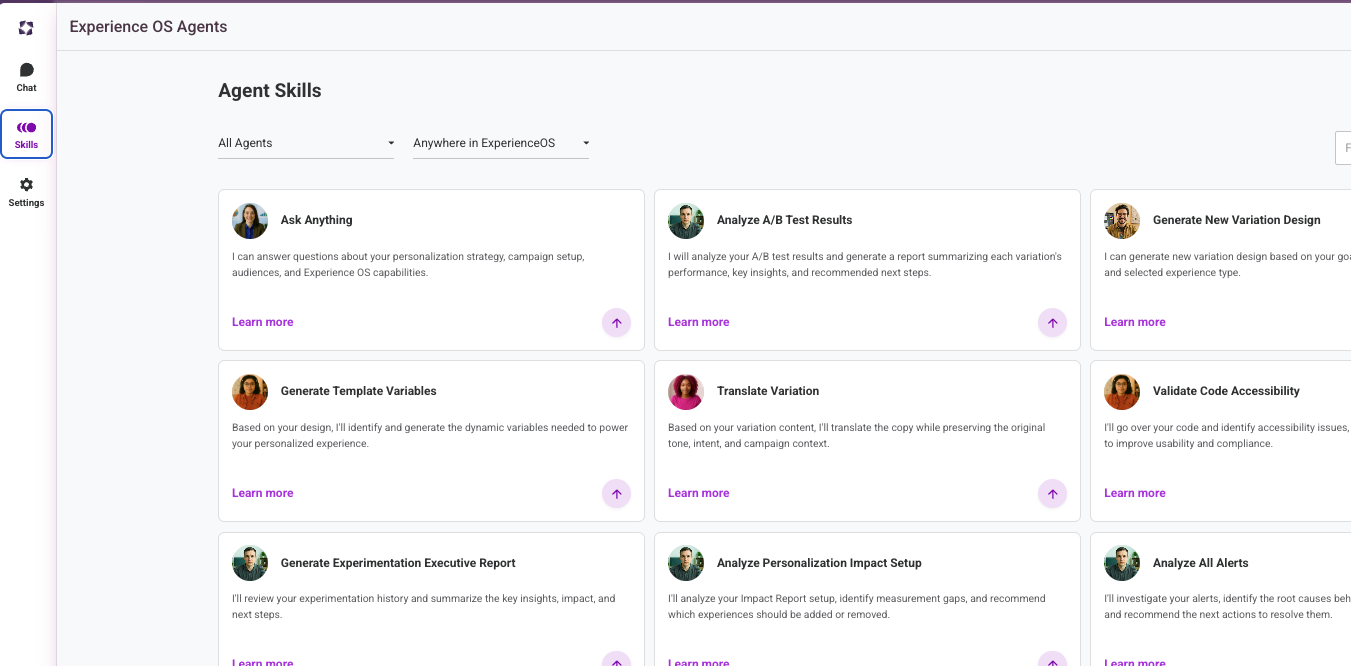The width and height of the screenshot is (1351, 666).
Task: Launch Generate Template Variables arrow button
Action: [x=616, y=493]
